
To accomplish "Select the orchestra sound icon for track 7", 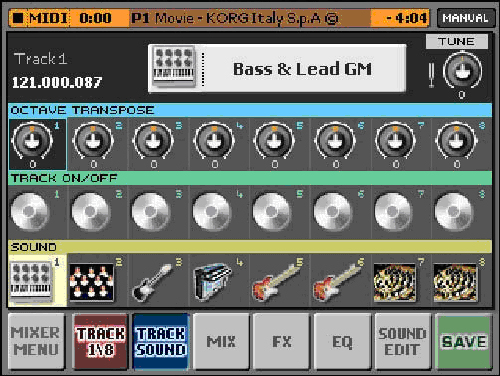I will click(395, 282).
